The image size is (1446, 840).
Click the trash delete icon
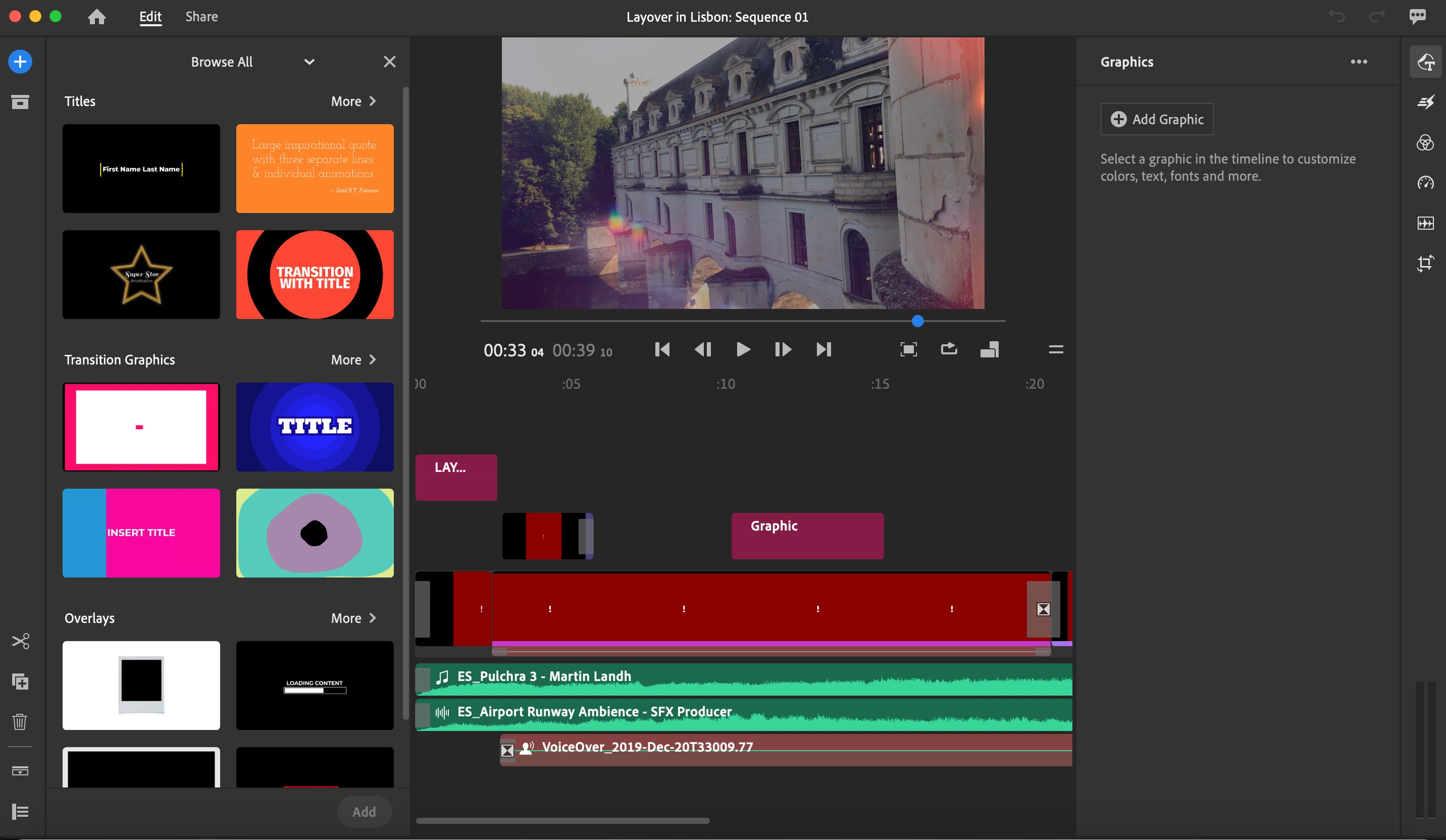pos(20,721)
